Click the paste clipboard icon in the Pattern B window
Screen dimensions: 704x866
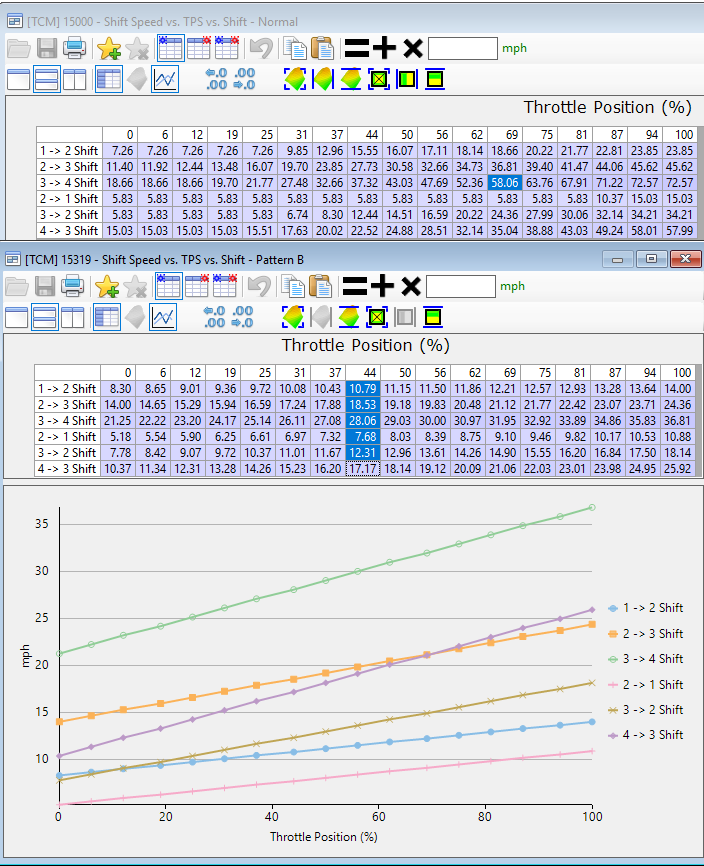coord(320,287)
